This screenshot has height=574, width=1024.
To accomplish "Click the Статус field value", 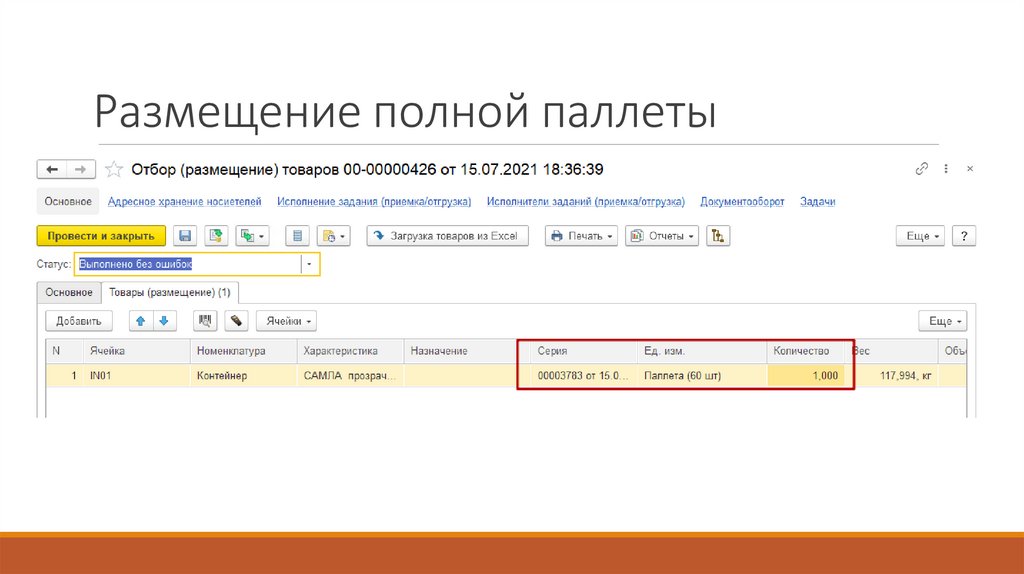I will click(x=188, y=264).
